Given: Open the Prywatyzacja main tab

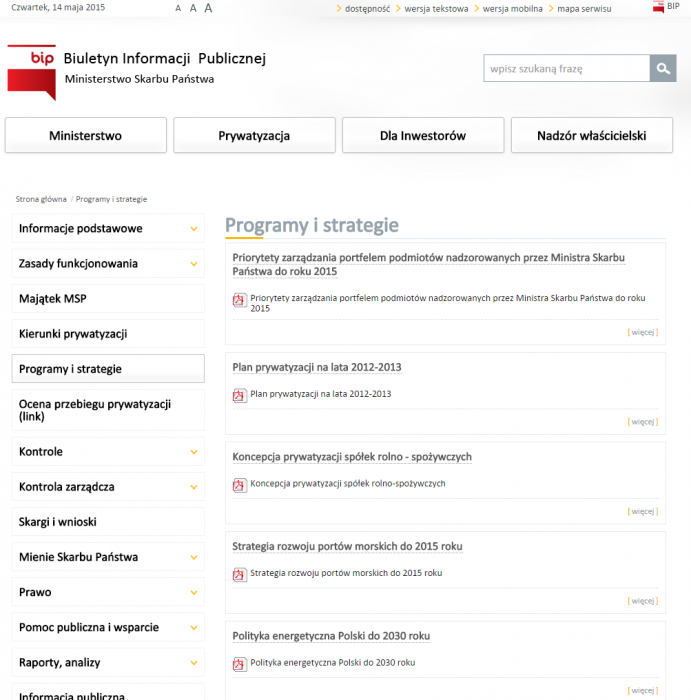Looking at the screenshot, I should click(254, 135).
